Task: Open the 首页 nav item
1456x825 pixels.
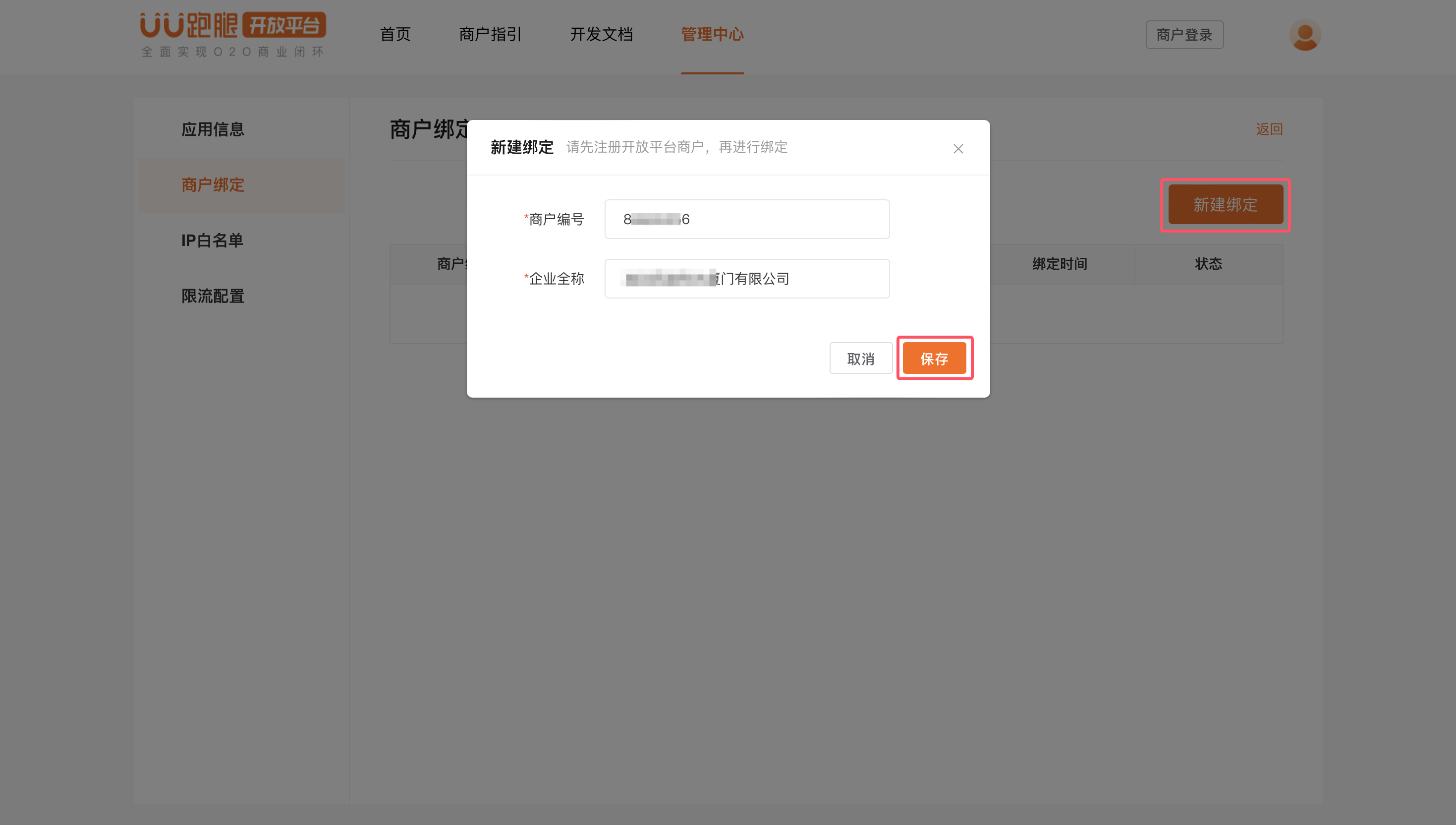Action: coord(394,35)
